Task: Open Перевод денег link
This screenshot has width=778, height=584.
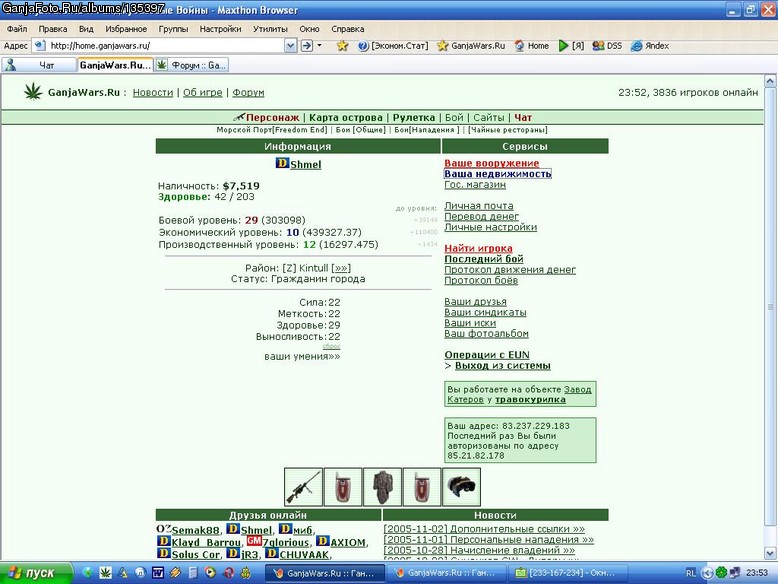Action: point(481,216)
